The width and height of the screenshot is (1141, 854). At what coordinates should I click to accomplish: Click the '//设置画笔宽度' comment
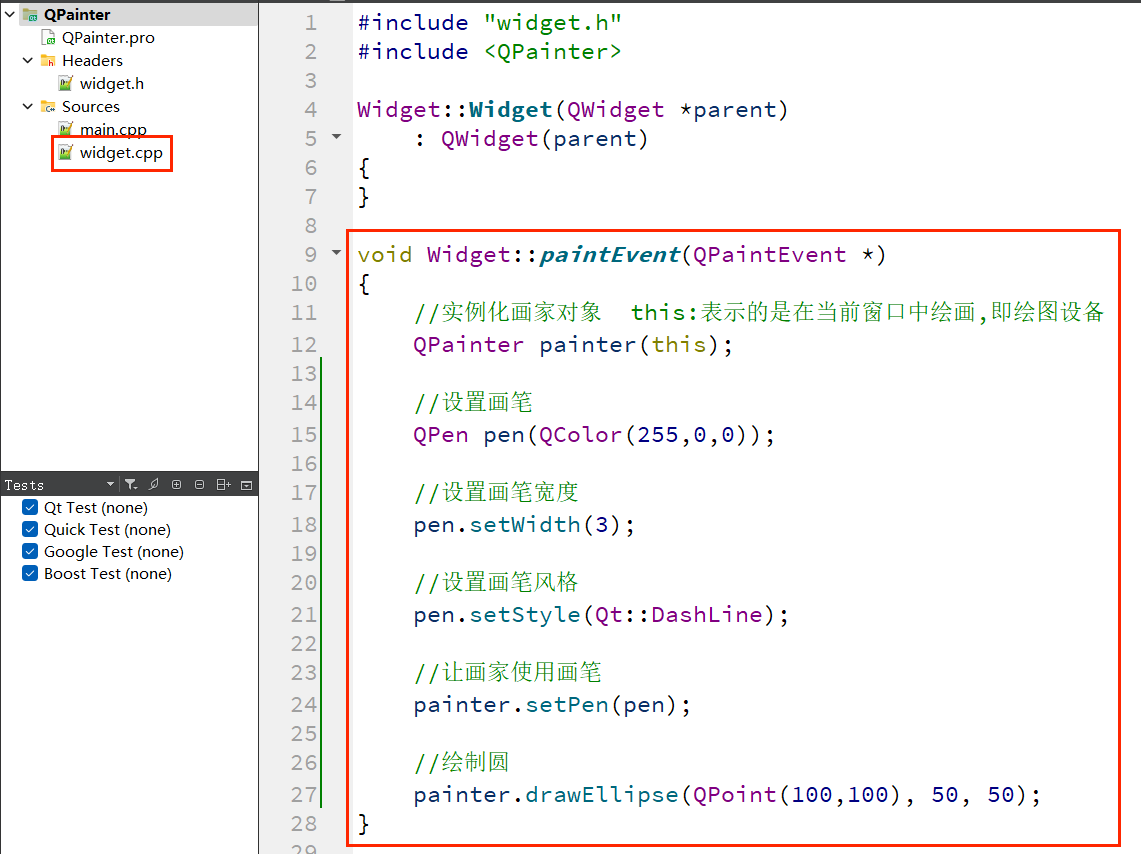[496, 492]
